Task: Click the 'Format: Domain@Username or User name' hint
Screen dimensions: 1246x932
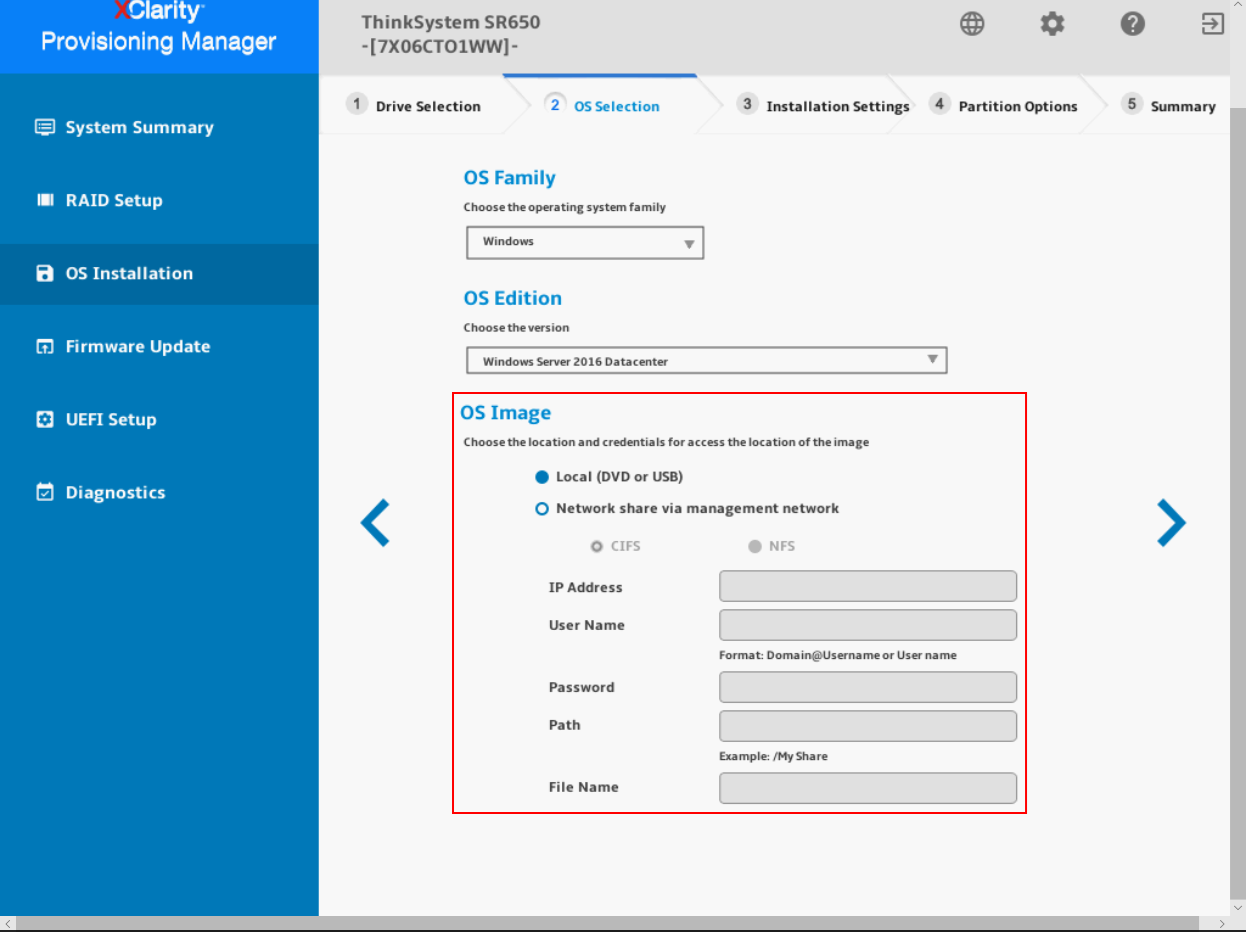Action: (x=838, y=655)
